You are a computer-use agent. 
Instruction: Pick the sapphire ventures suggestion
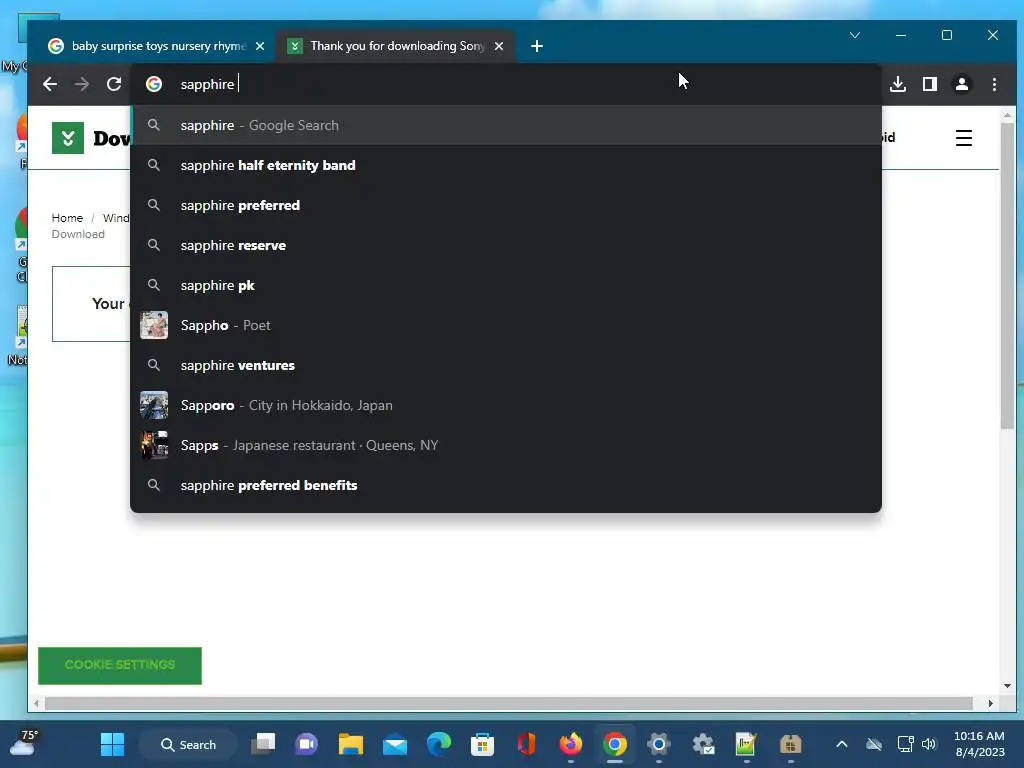(506, 365)
